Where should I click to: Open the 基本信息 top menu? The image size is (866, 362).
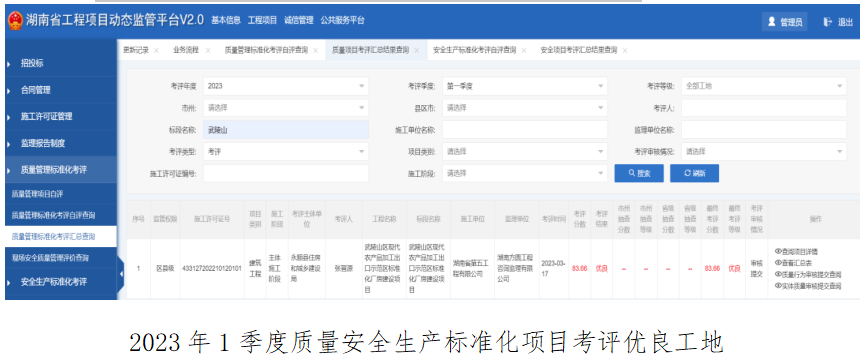coord(226,20)
